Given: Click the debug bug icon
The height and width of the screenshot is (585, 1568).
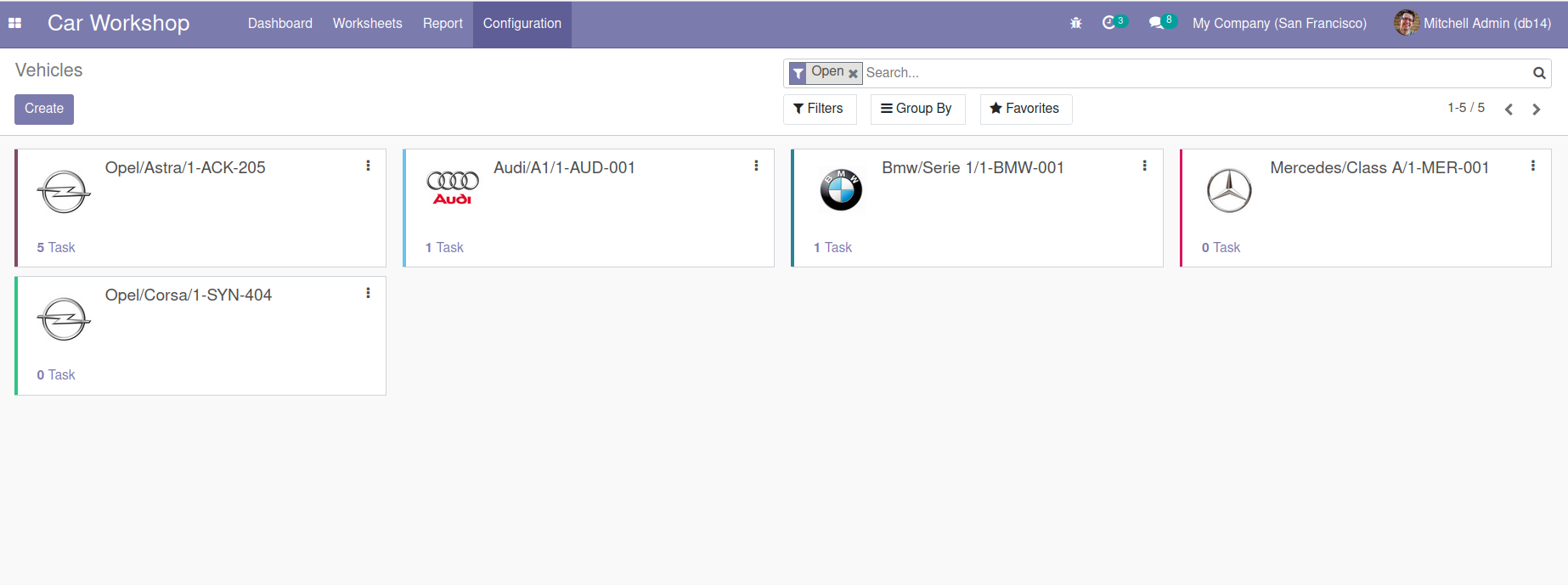Looking at the screenshot, I should 1076,23.
